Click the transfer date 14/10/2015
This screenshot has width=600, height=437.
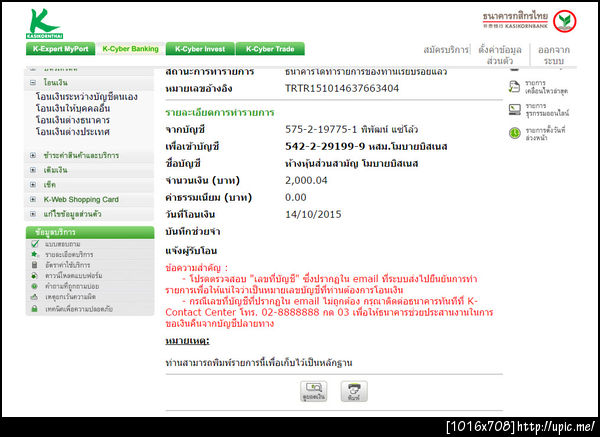click(313, 214)
